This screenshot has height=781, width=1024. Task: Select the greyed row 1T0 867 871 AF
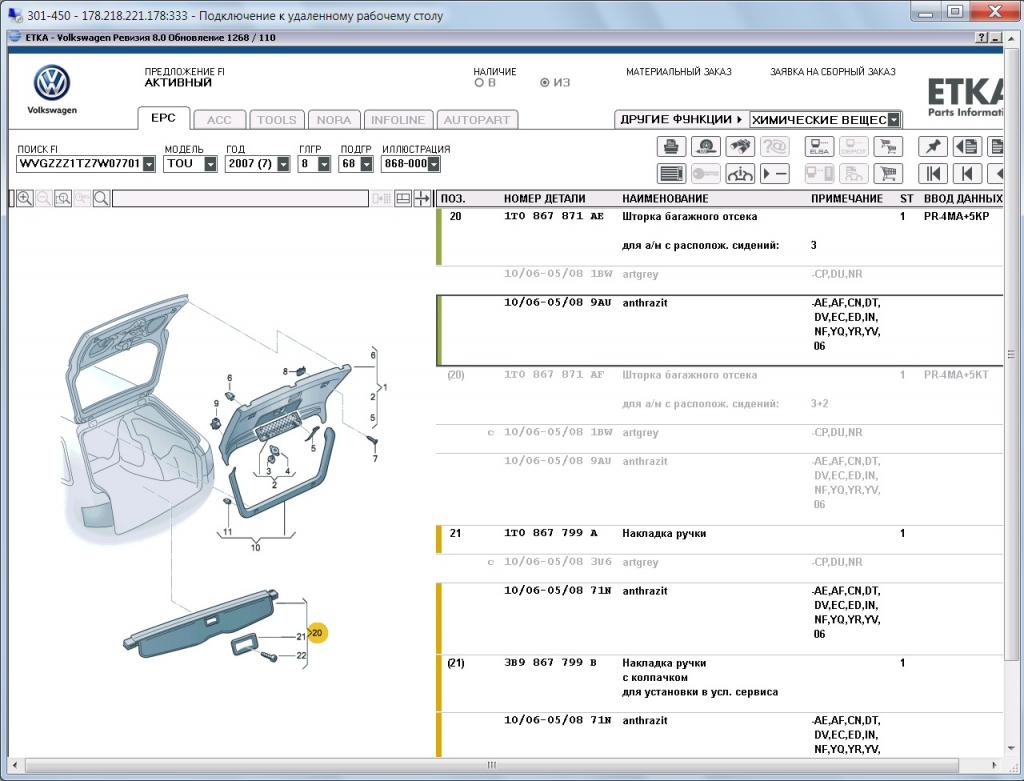554,375
